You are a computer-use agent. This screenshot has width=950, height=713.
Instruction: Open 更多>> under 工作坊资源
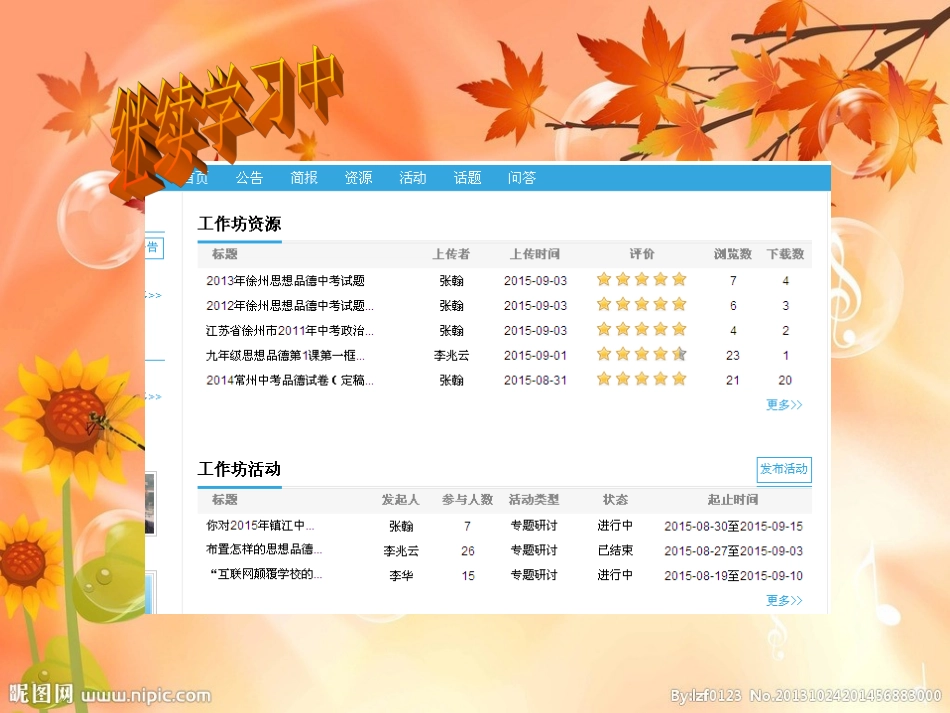784,405
